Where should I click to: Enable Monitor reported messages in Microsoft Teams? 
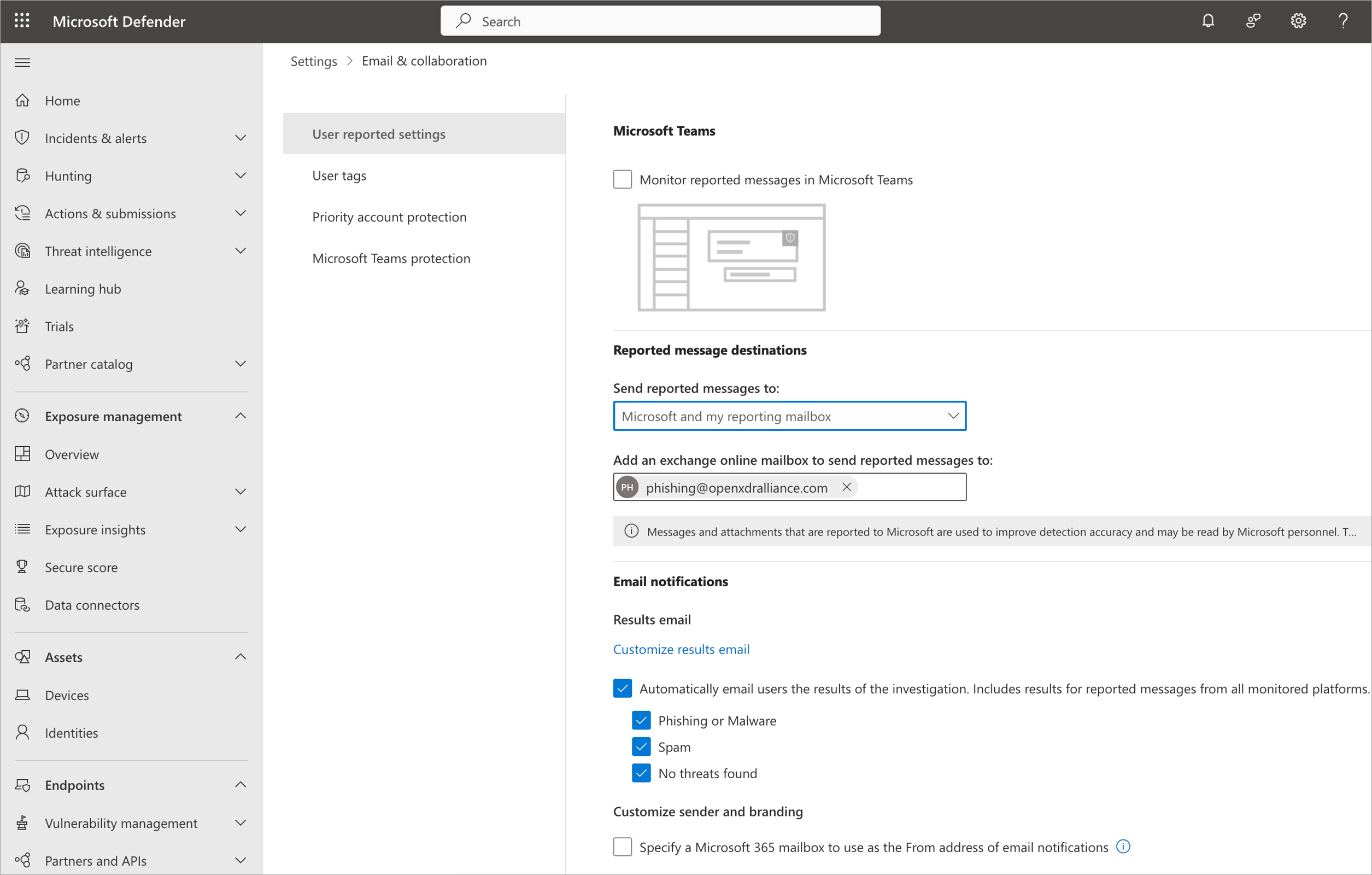point(622,179)
